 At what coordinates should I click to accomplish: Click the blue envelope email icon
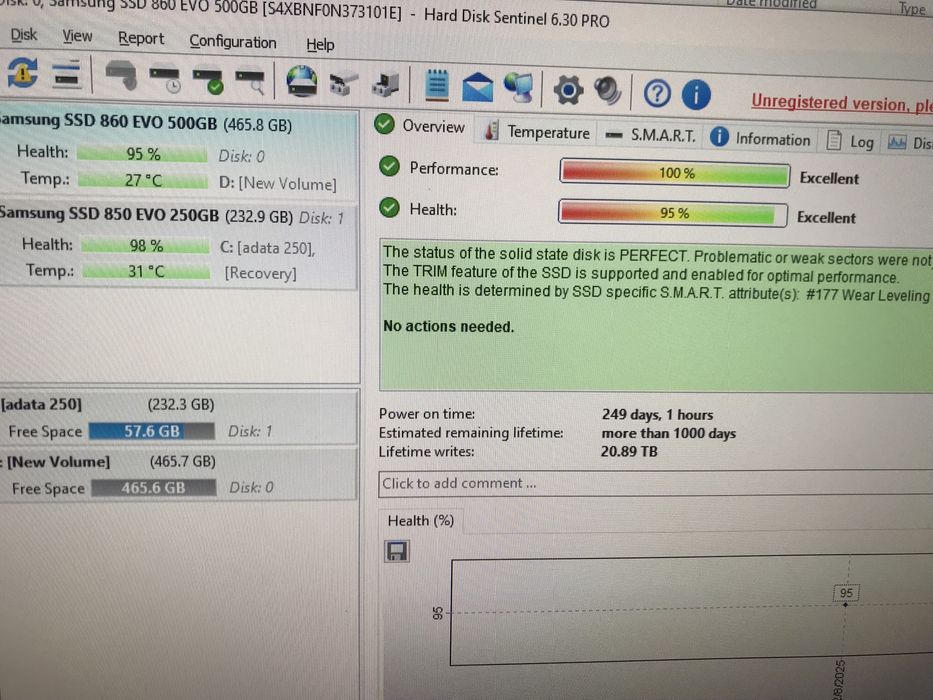pos(477,87)
